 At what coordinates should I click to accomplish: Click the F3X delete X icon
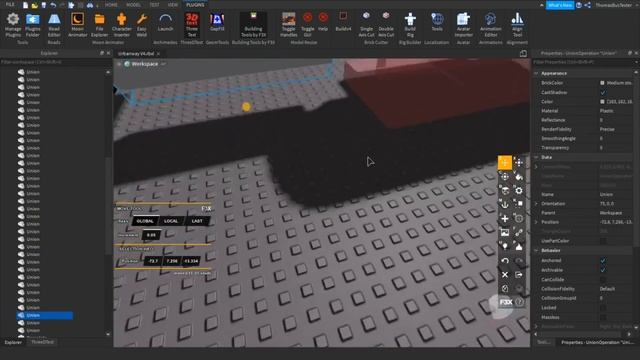505,274
